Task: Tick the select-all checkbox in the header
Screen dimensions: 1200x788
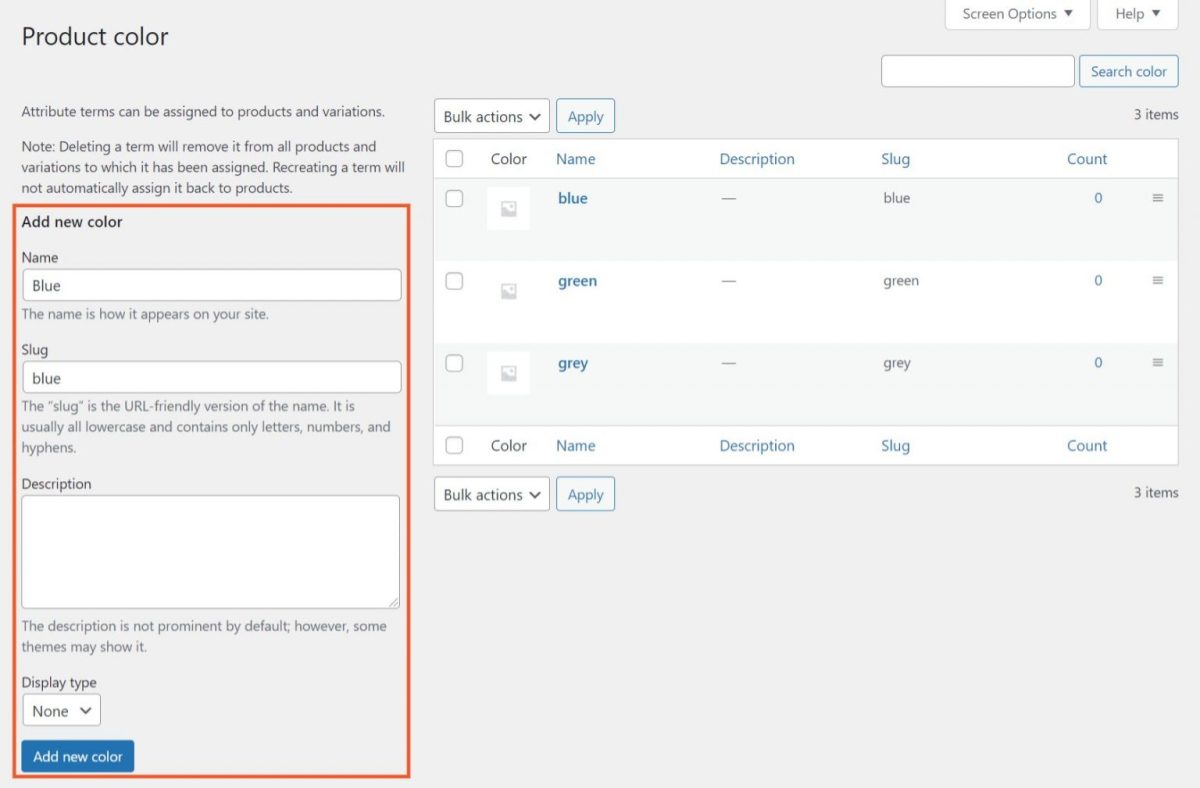Action: (x=454, y=158)
